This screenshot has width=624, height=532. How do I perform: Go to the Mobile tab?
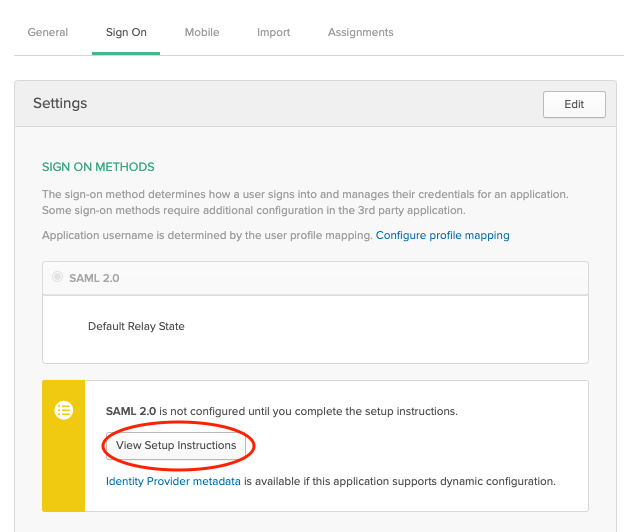pyautogui.click(x=202, y=32)
